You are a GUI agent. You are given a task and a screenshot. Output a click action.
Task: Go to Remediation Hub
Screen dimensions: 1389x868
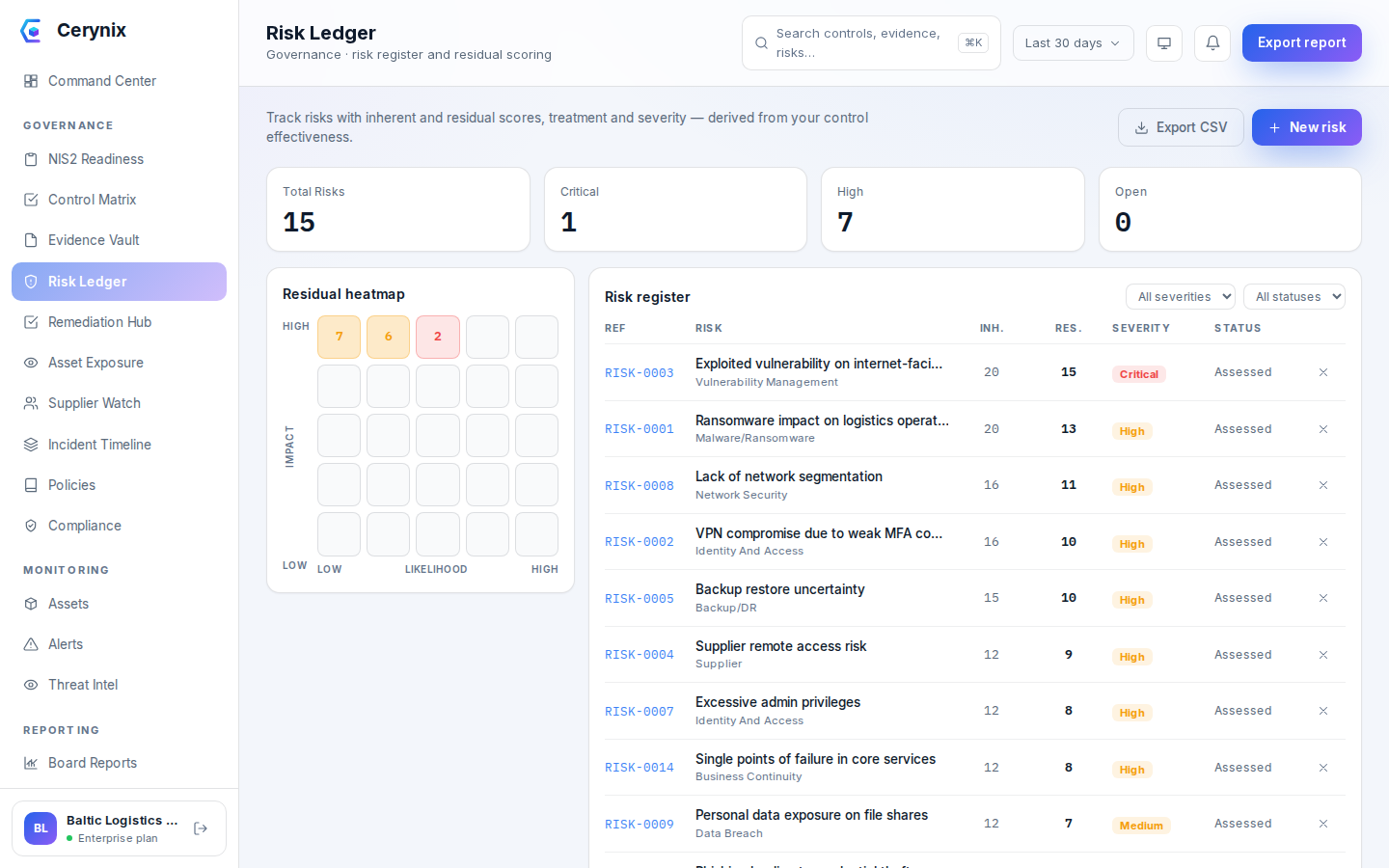tap(119, 322)
